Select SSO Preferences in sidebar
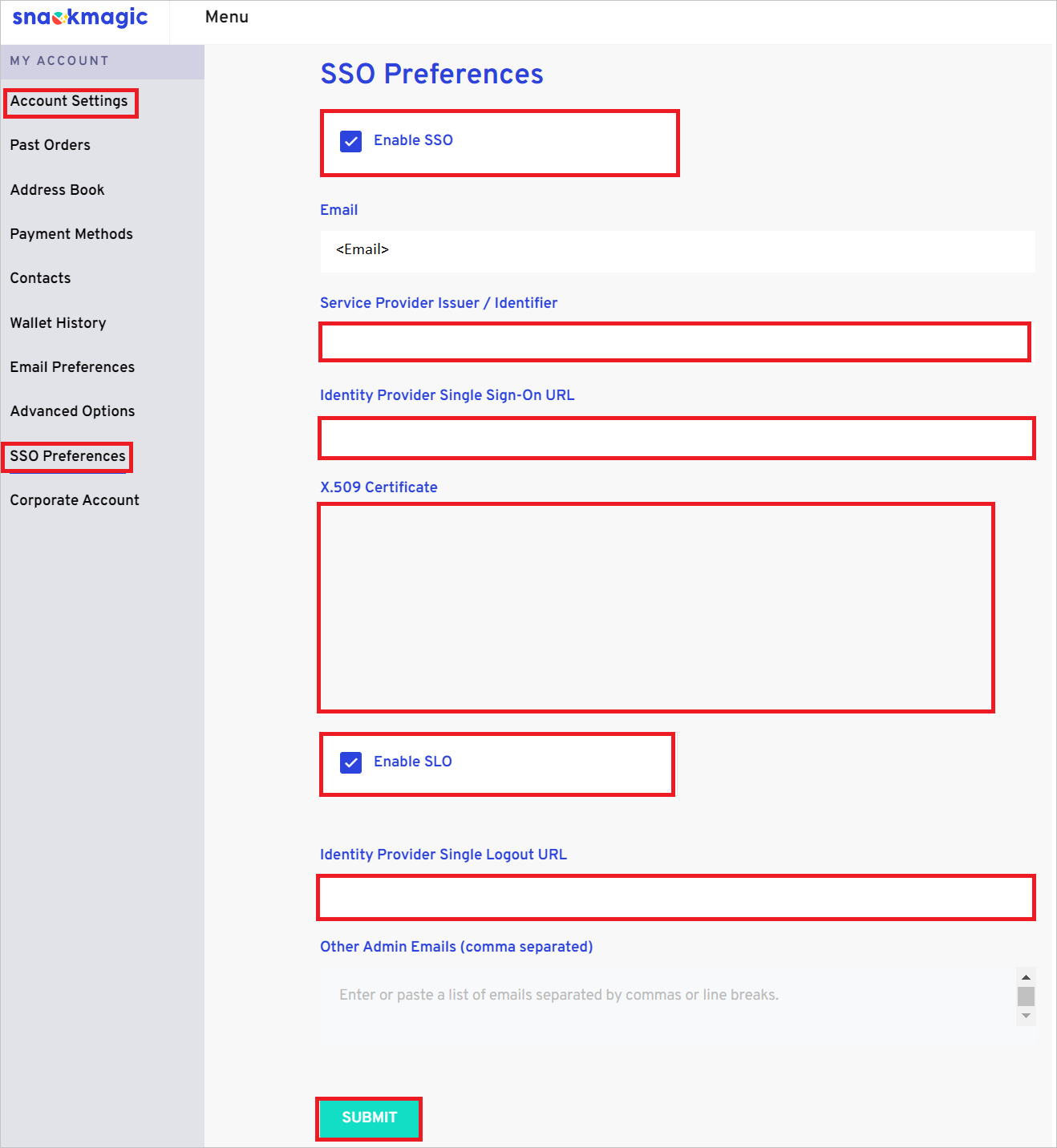This screenshot has height=1148, width=1057. coord(67,456)
